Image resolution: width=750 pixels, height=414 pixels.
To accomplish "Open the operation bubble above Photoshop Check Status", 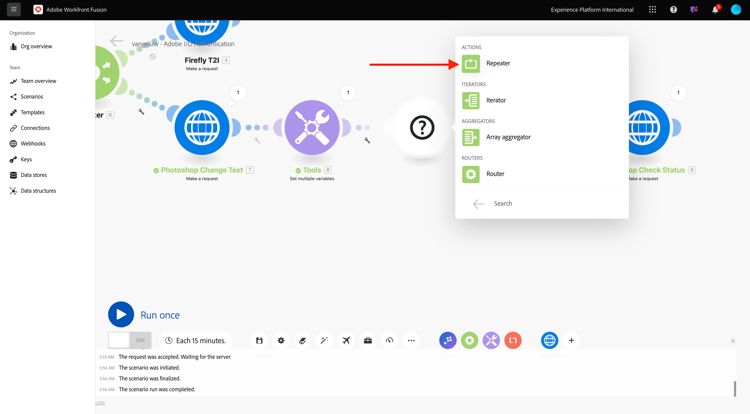I will [x=678, y=93].
